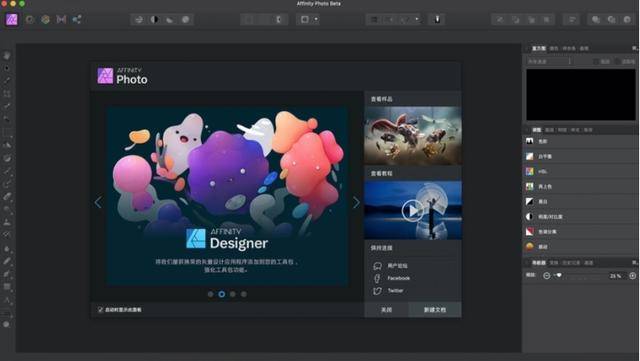
Task: Apply Auto Colours from toolbar
Action: 170,20
